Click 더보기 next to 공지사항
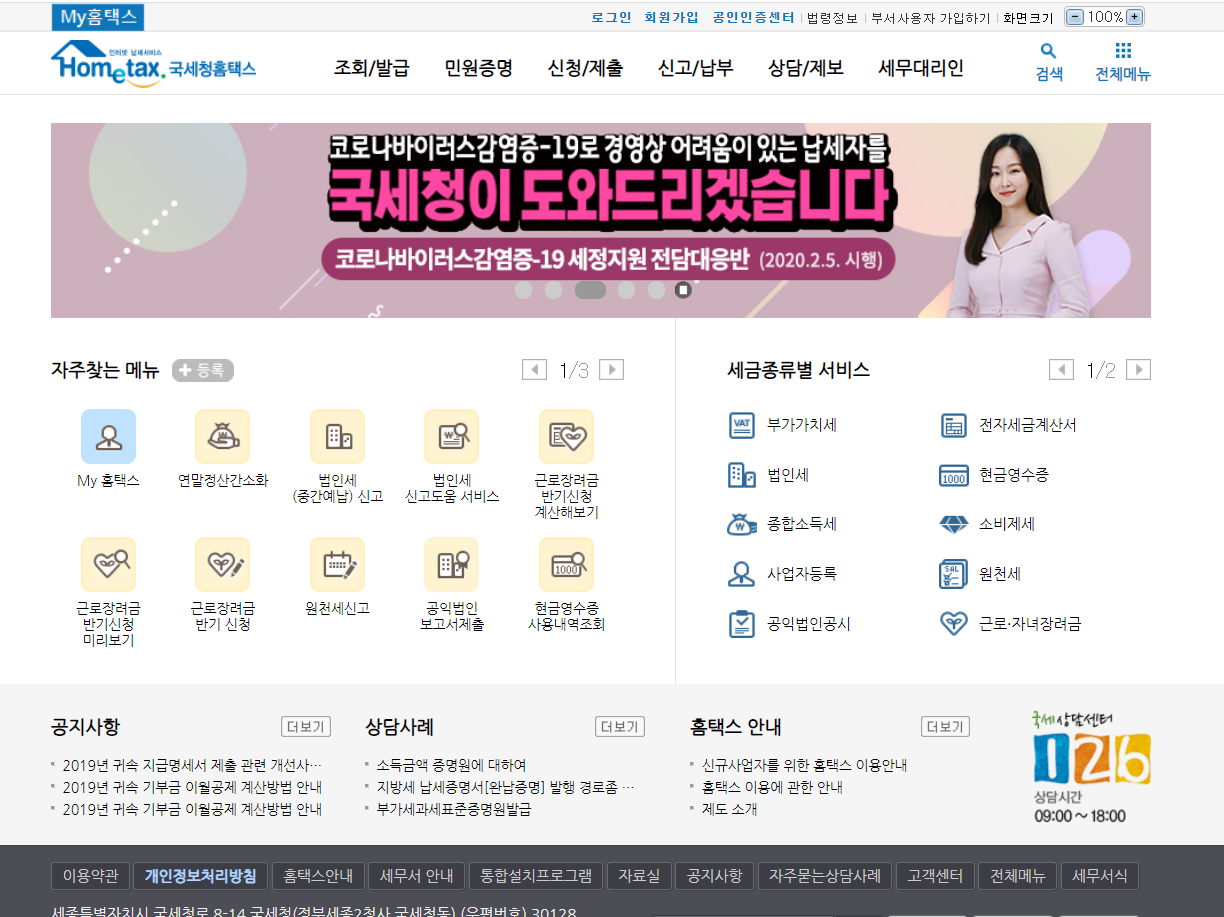This screenshot has width=1224, height=917. pyautogui.click(x=306, y=727)
